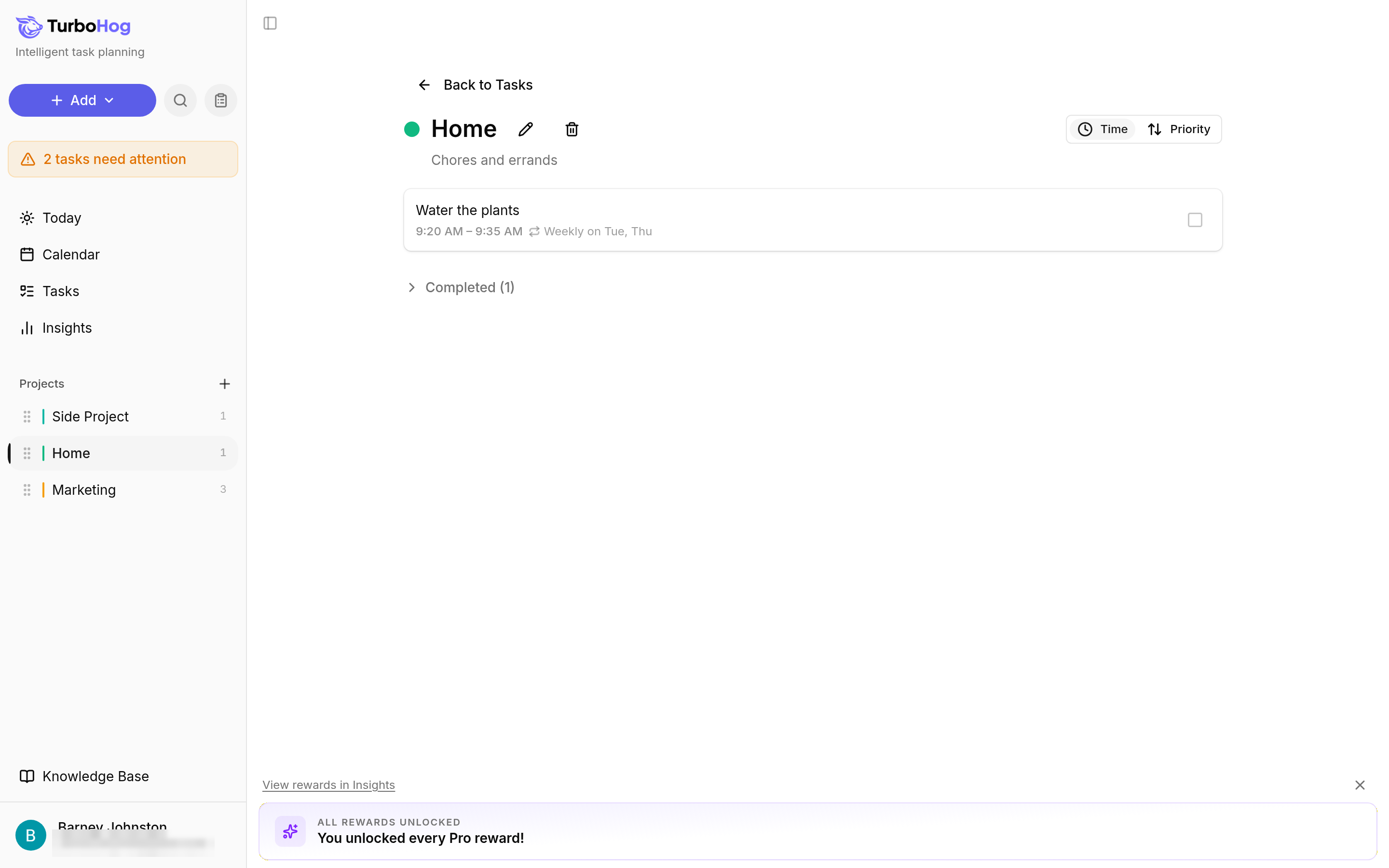The height and width of the screenshot is (868, 1389).
Task: Click the back arrow icon
Action: 424,85
